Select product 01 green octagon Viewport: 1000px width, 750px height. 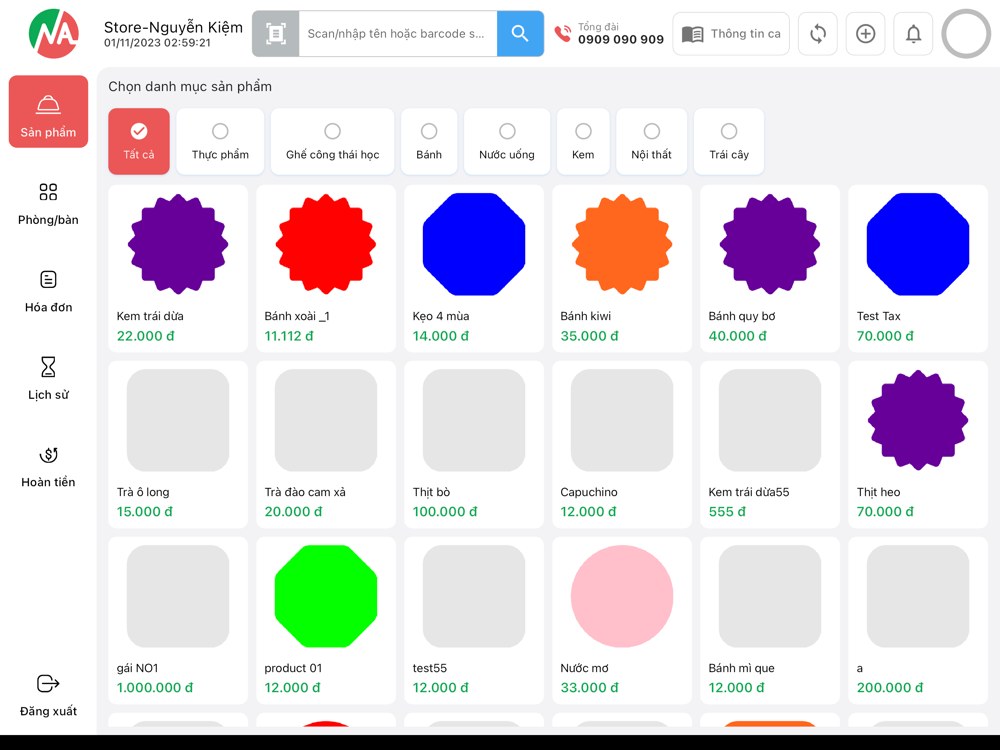pyautogui.click(x=326, y=621)
